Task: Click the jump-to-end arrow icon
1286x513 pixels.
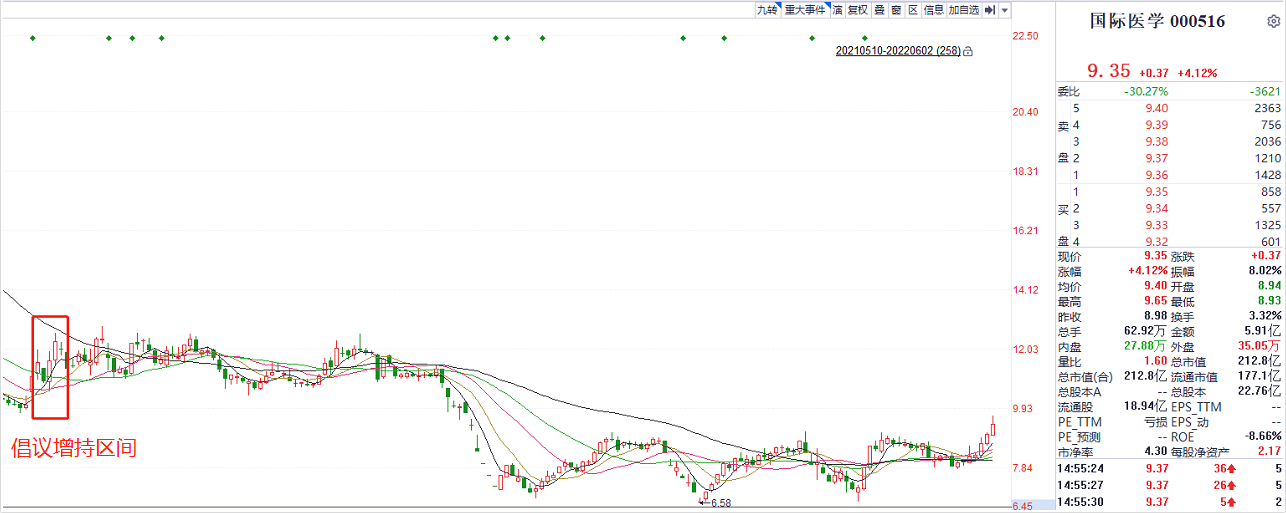Action: 989,10
